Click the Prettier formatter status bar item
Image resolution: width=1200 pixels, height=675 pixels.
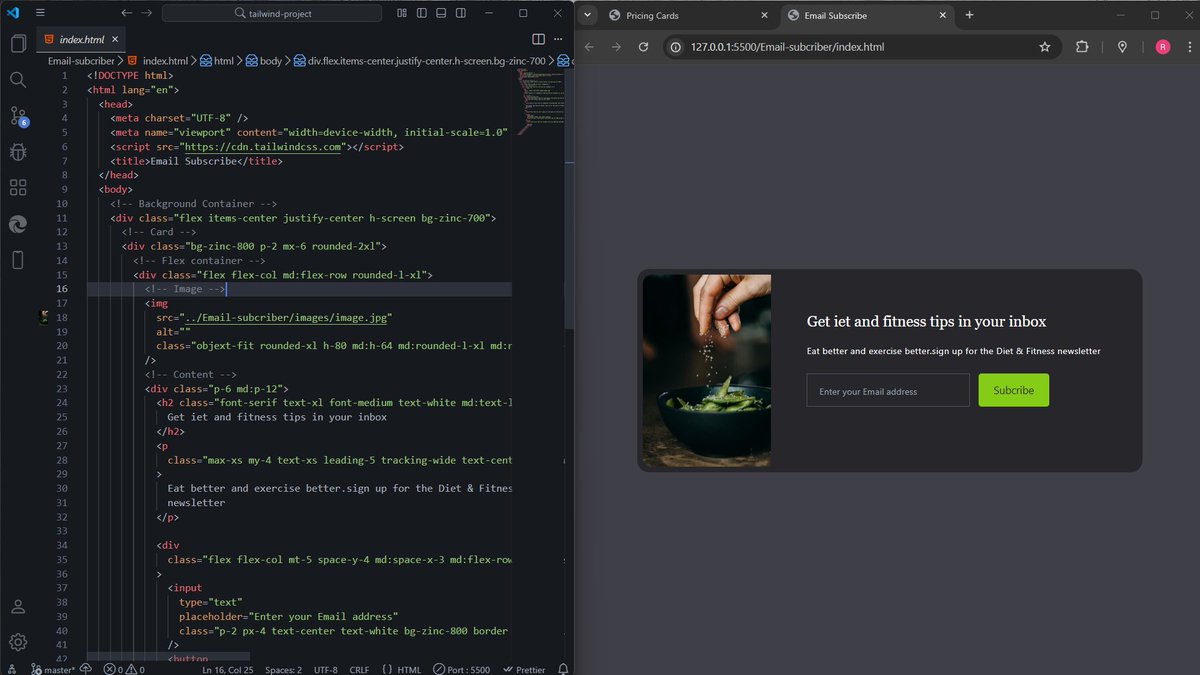coord(524,669)
